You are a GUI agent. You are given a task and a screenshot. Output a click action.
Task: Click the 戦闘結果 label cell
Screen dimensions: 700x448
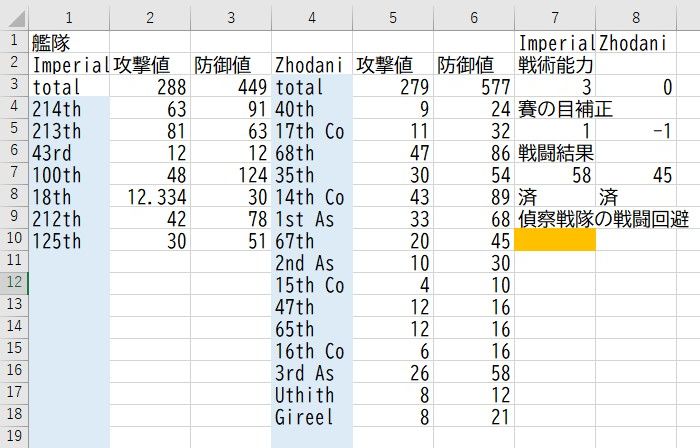pyautogui.click(x=555, y=152)
